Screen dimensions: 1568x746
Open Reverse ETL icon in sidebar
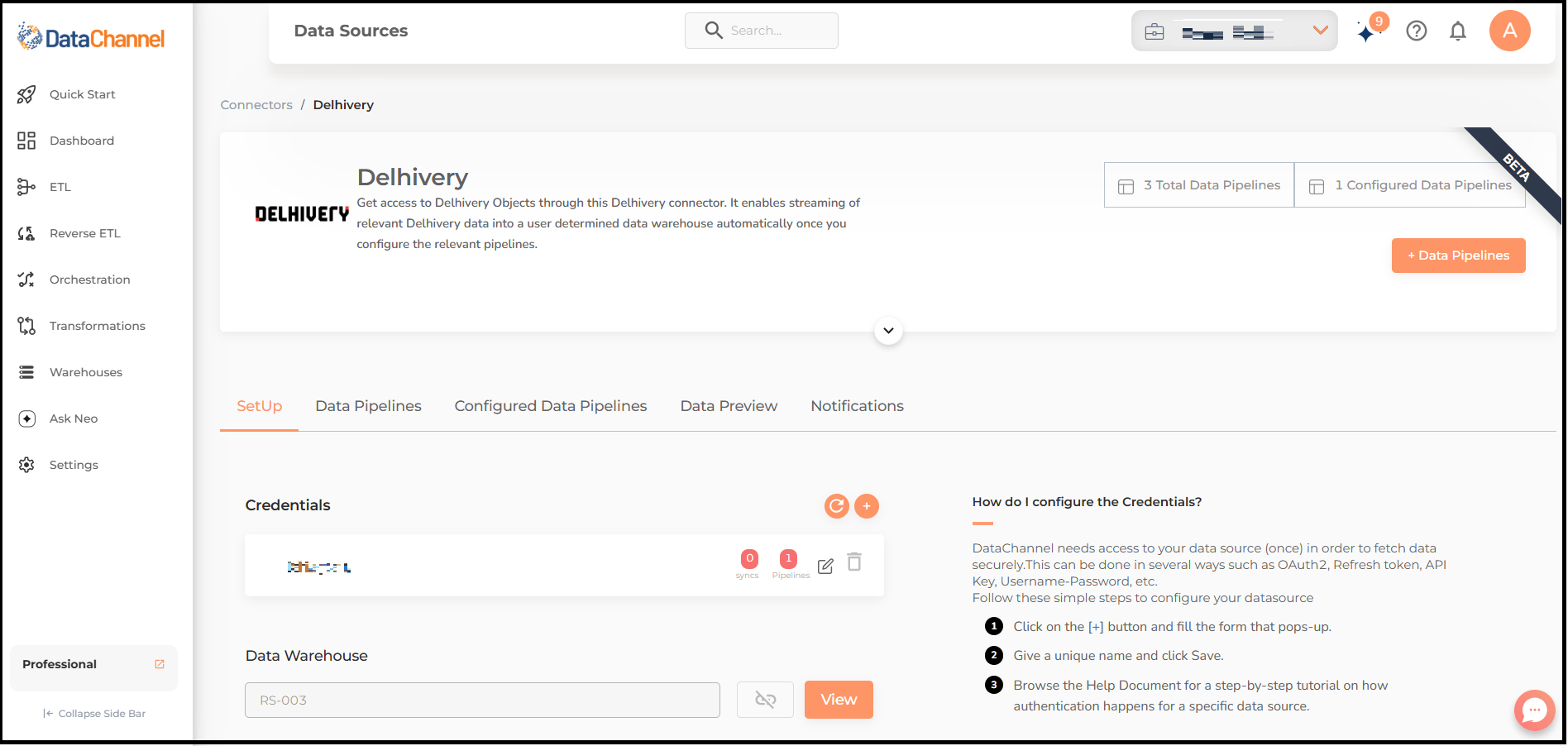pos(26,233)
